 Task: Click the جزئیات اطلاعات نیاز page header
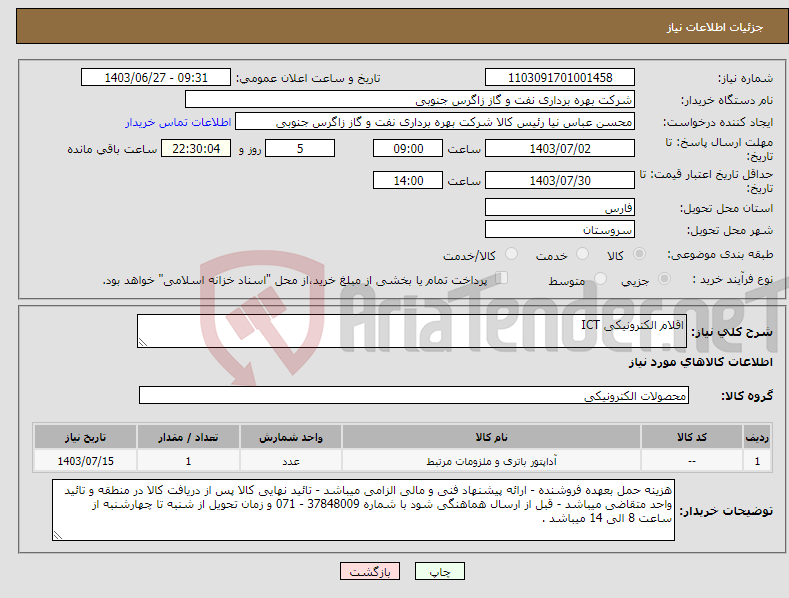point(715,27)
